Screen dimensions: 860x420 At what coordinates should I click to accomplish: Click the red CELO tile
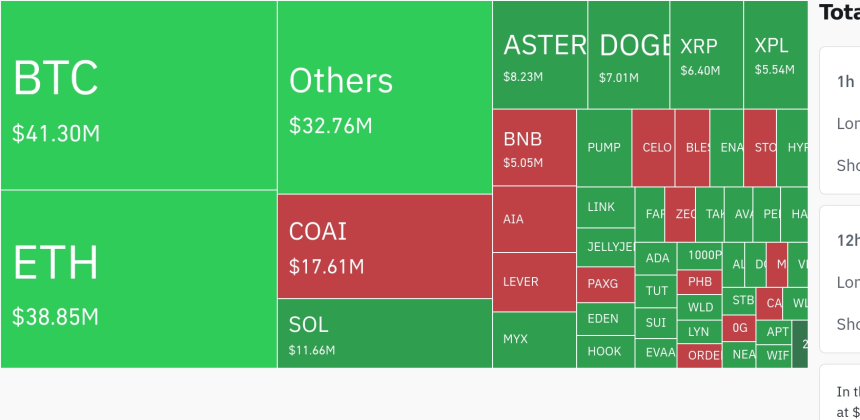(654, 147)
